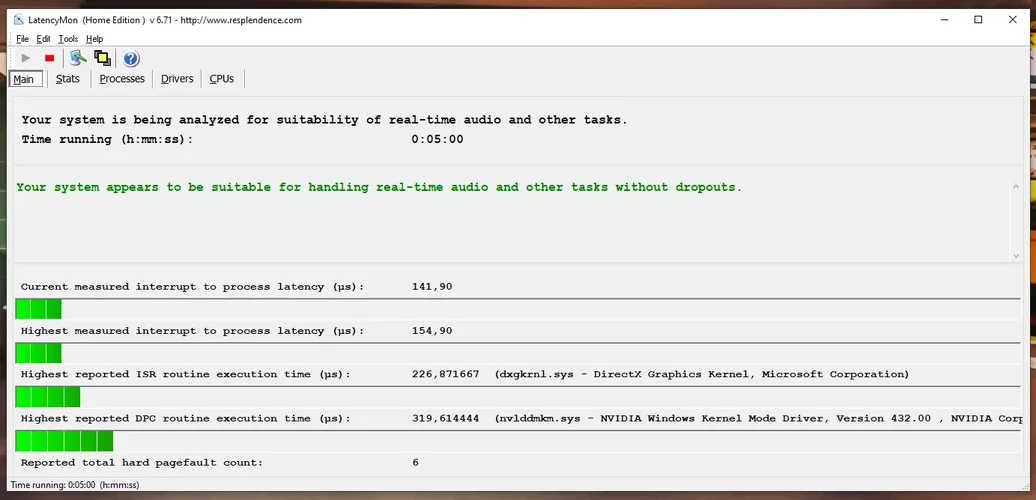
Task: Switch to the CPUs tab
Action: click(221, 79)
